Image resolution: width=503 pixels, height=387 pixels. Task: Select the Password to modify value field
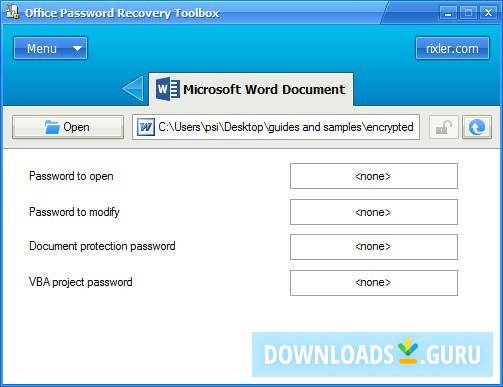(x=374, y=212)
